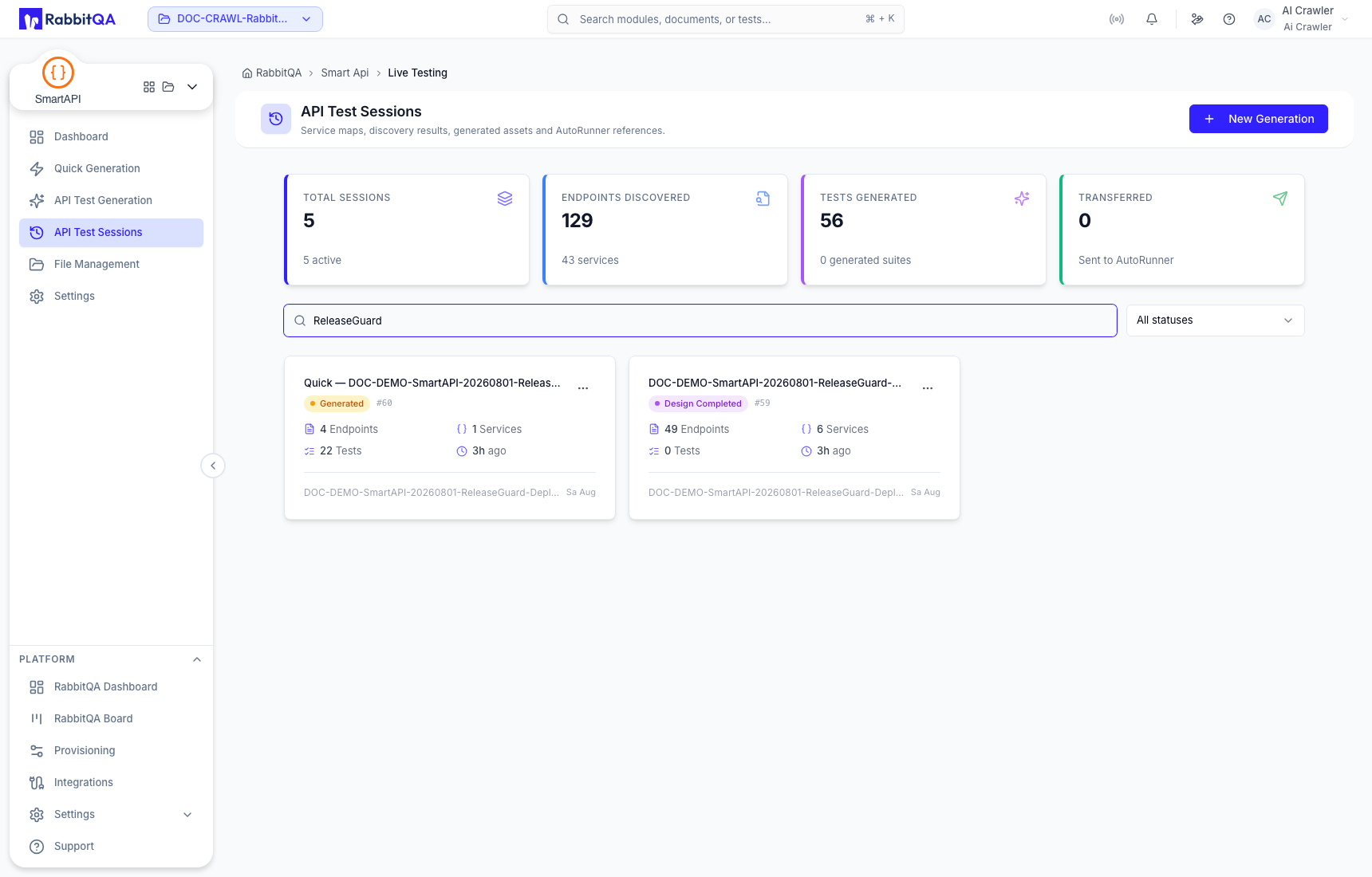The height and width of the screenshot is (877, 1372).
Task: Click the RabbitQA logo
Action: click(x=67, y=19)
